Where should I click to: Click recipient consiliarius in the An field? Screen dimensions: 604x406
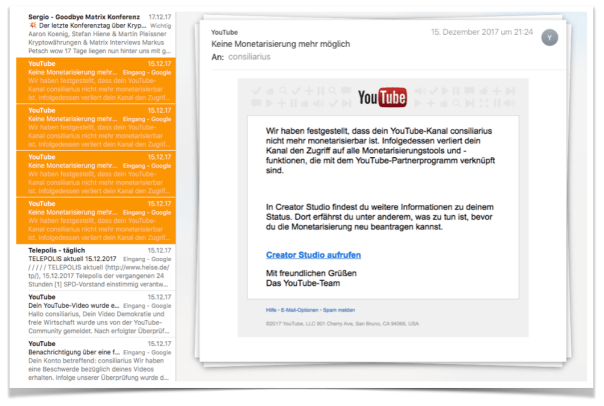(249, 57)
